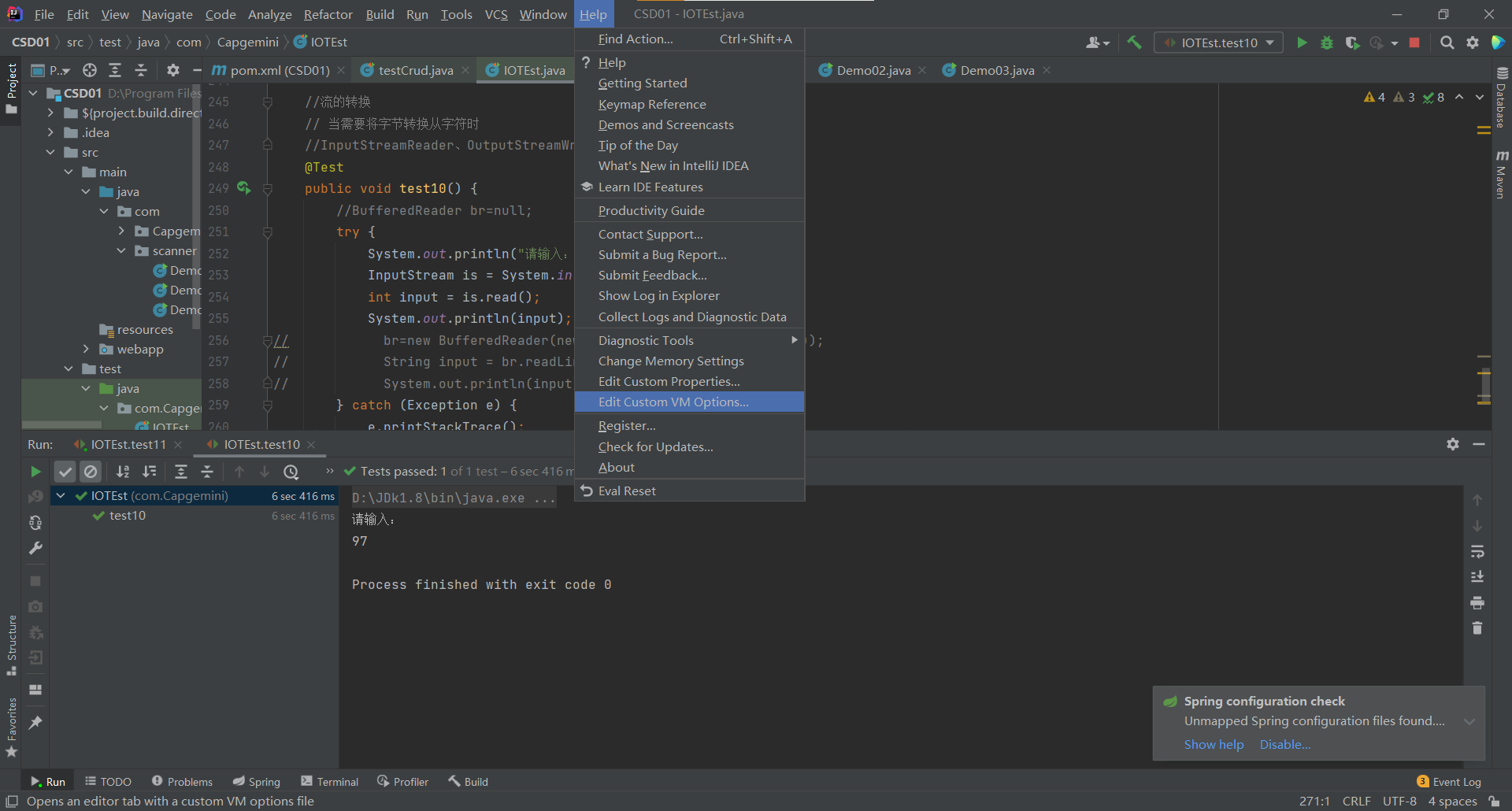Run with coverage shield icon
This screenshot has height=811, width=1512.
point(1352,43)
